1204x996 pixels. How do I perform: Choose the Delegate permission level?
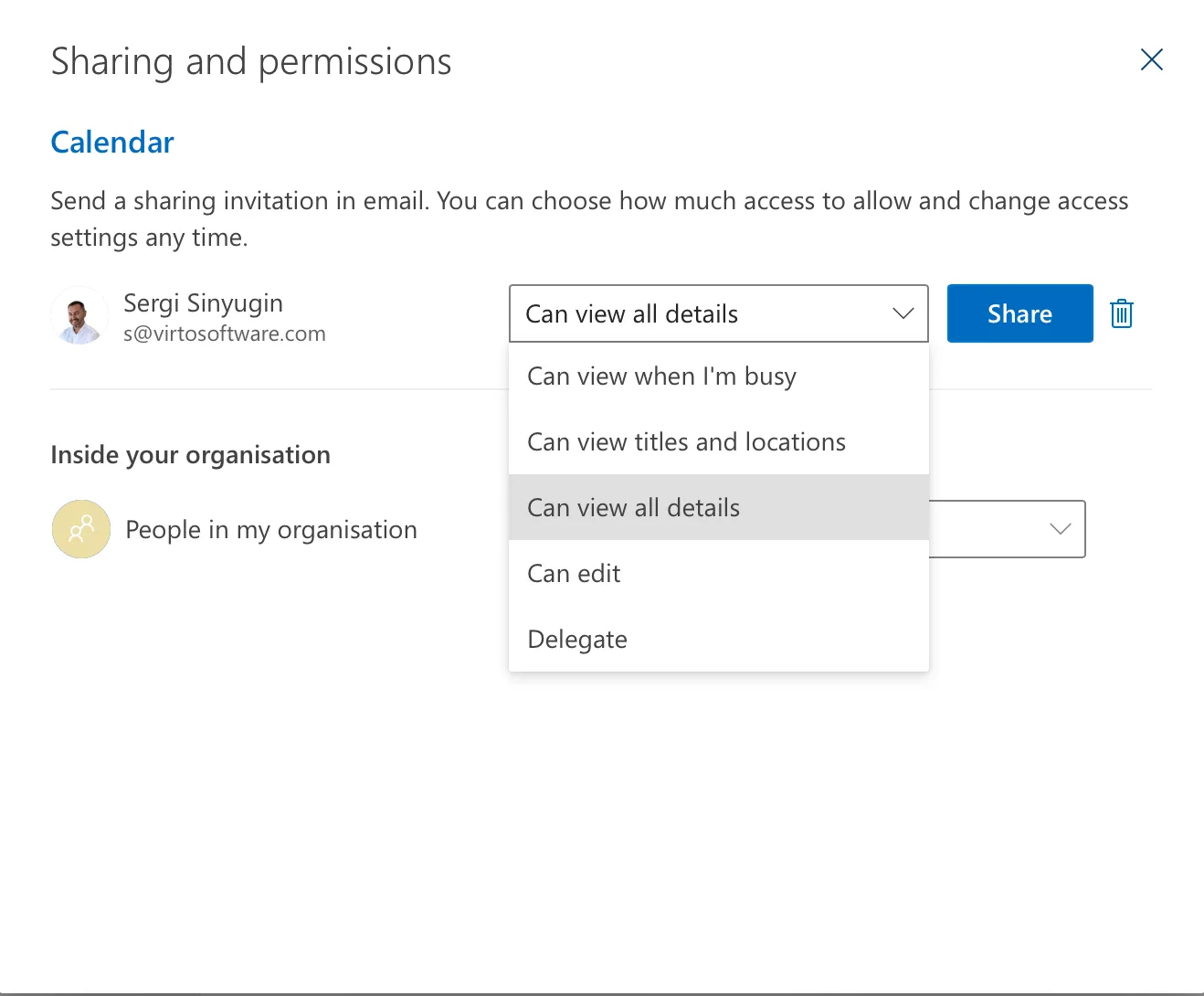[x=576, y=639]
